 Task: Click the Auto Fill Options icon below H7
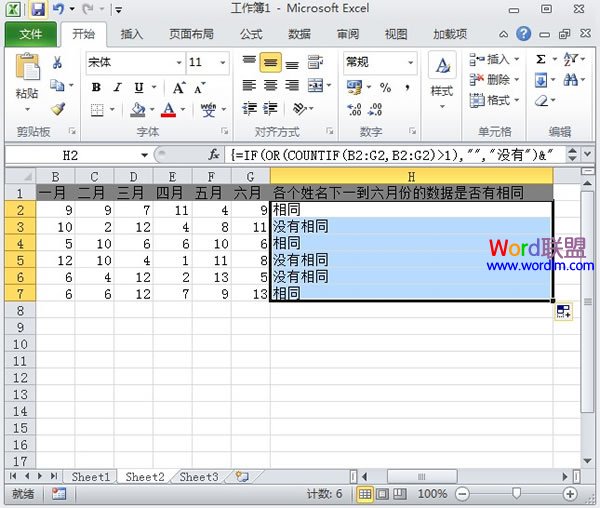point(563,313)
